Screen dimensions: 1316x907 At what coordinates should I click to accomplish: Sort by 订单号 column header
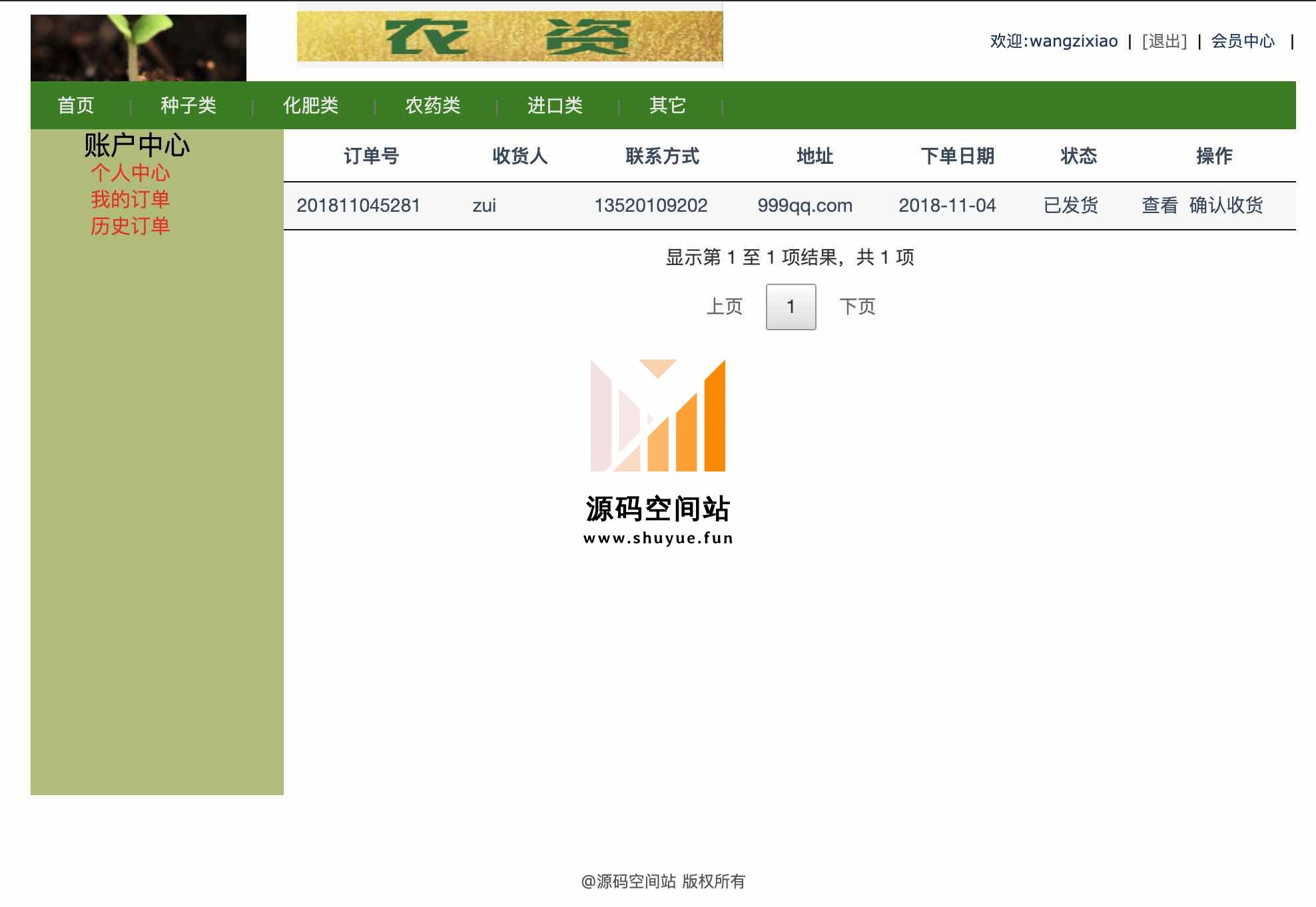click(x=372, y=156)
